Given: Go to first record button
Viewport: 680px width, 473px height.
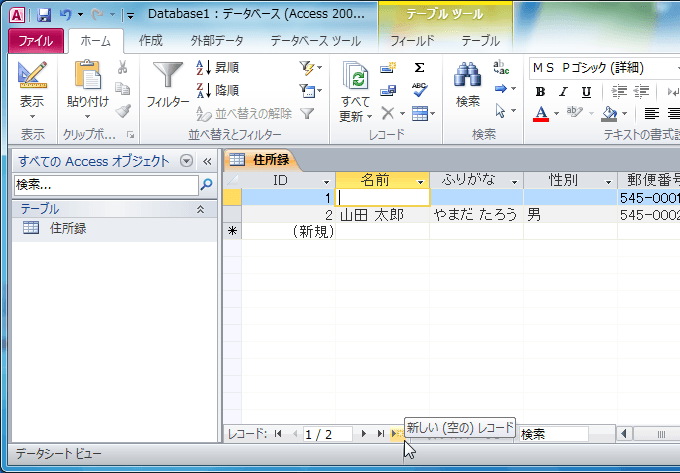Looking at the screenshot, I should pos(278,434).
